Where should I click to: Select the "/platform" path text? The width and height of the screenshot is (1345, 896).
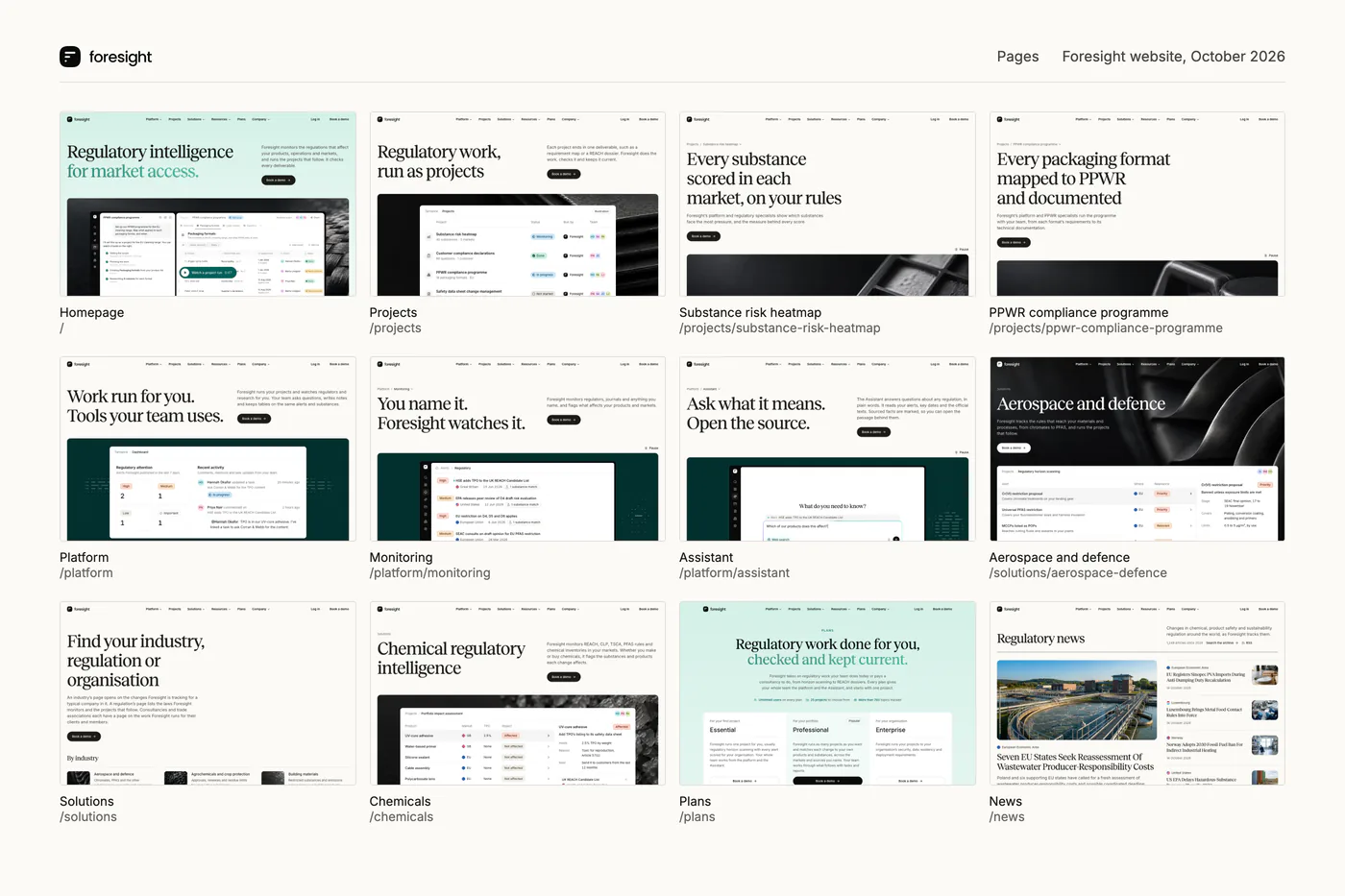click(86, 573)
